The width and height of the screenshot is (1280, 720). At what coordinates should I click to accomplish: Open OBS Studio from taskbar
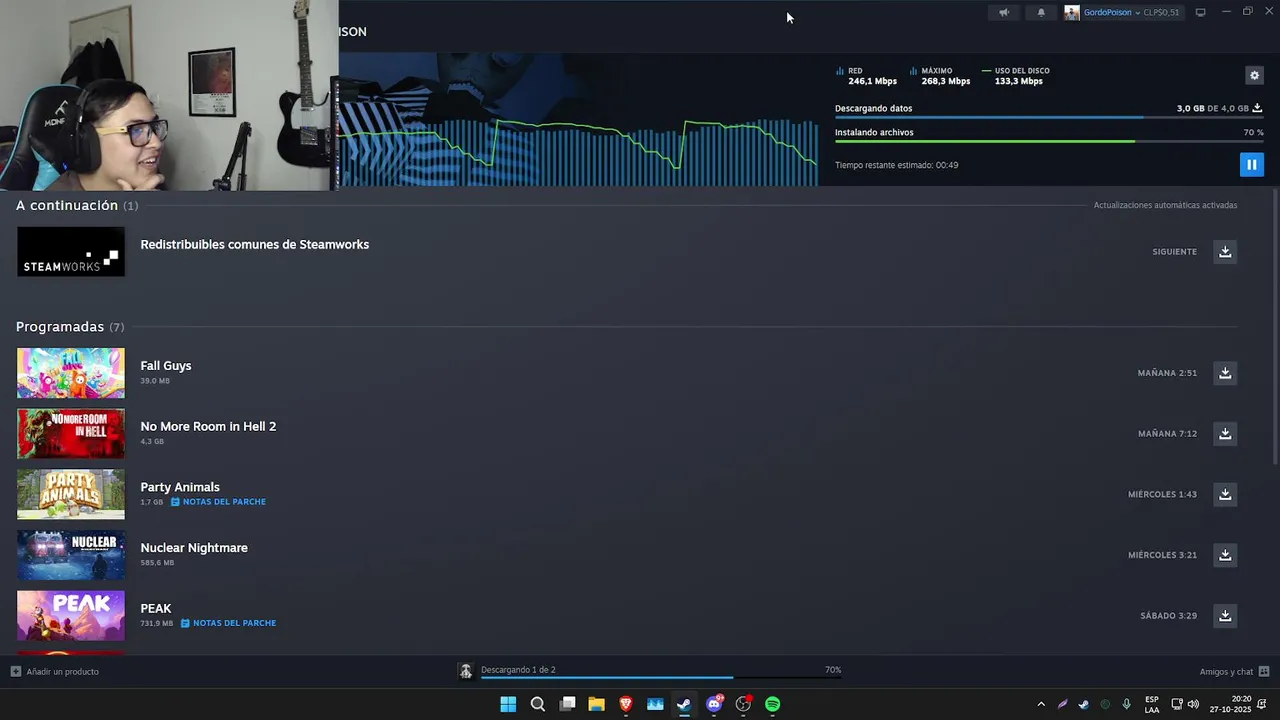tap(743, 704)
